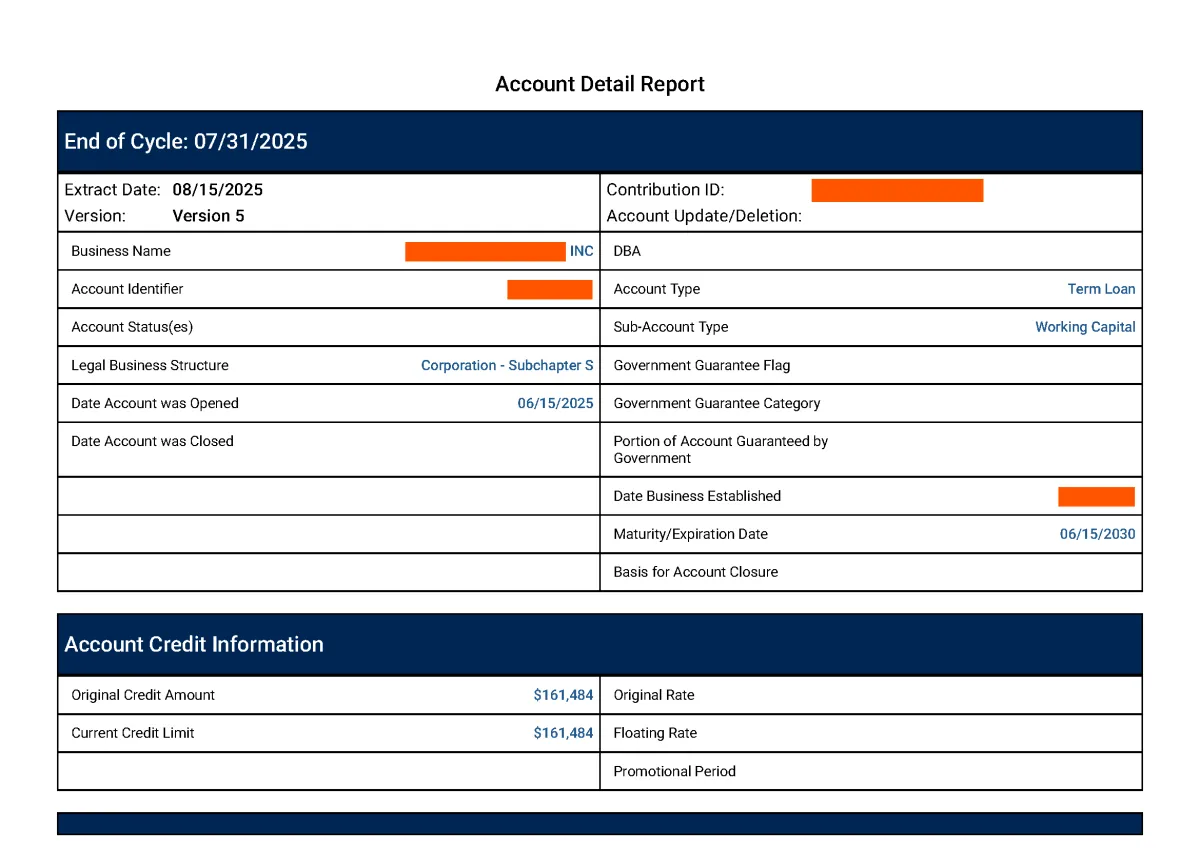Click the 'Basis for Account Closure' label

pos(696,572)
